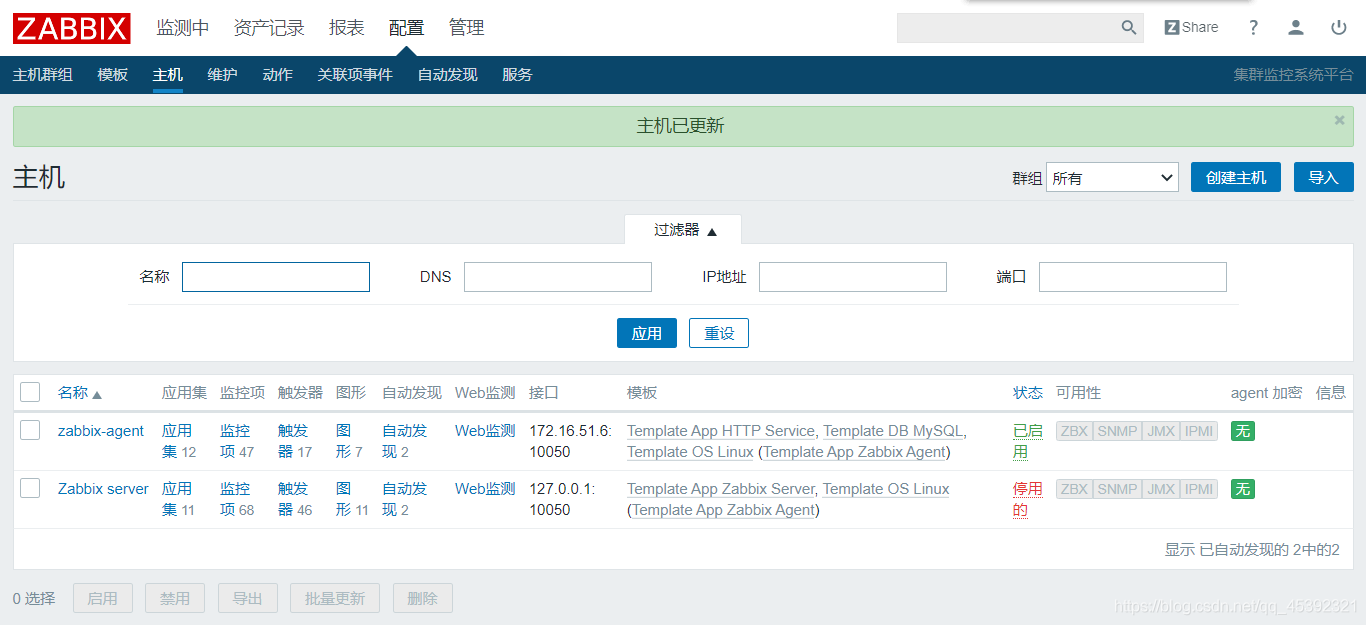Screen dimensions: 1366x625
Task: Open the Share link with Z icon
Action: click(1191, 28)
